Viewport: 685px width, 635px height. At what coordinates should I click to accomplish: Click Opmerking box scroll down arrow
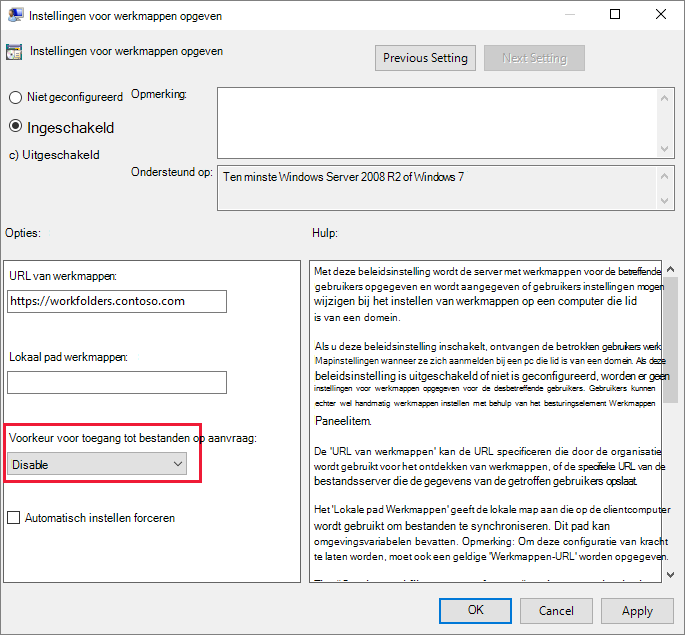click(664, 149)
